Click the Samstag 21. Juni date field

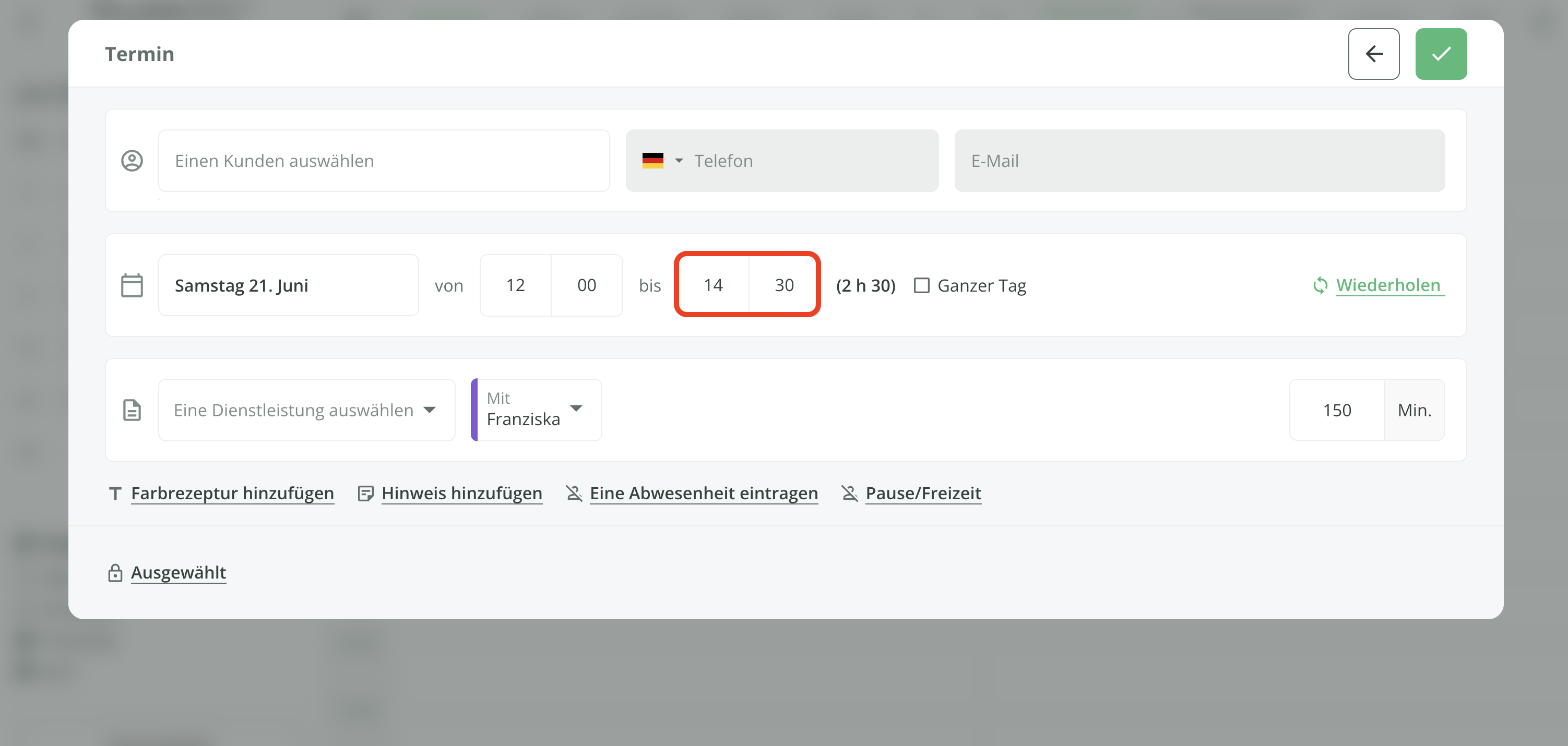point(288,285)
